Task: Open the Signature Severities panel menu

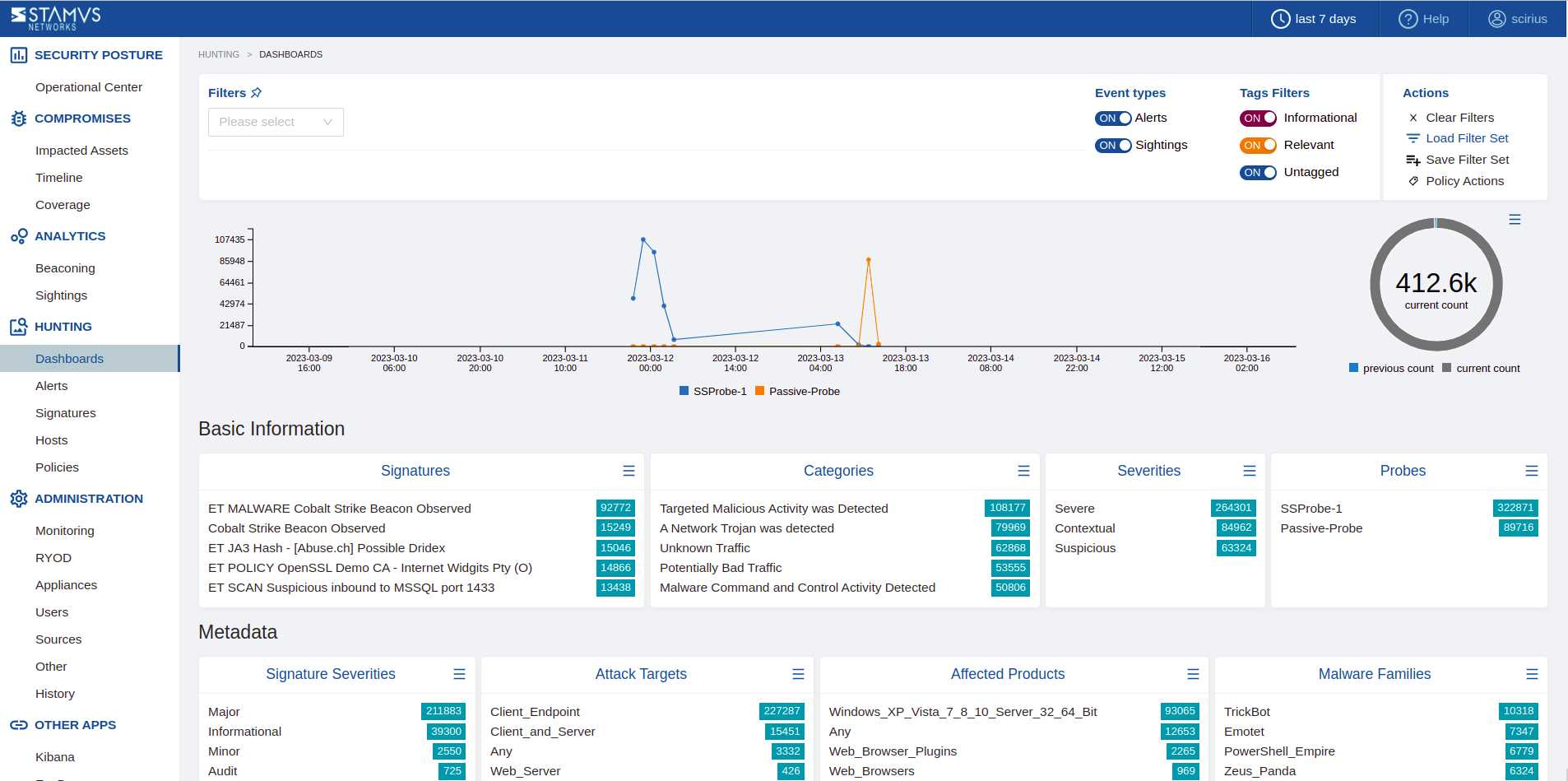Action: [459, 674]
